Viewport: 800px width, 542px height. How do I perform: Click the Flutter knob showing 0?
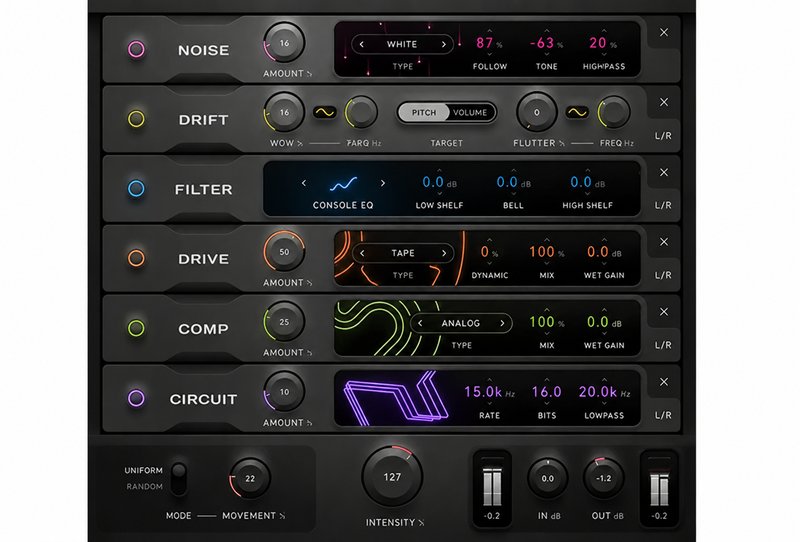coord(536,112)
